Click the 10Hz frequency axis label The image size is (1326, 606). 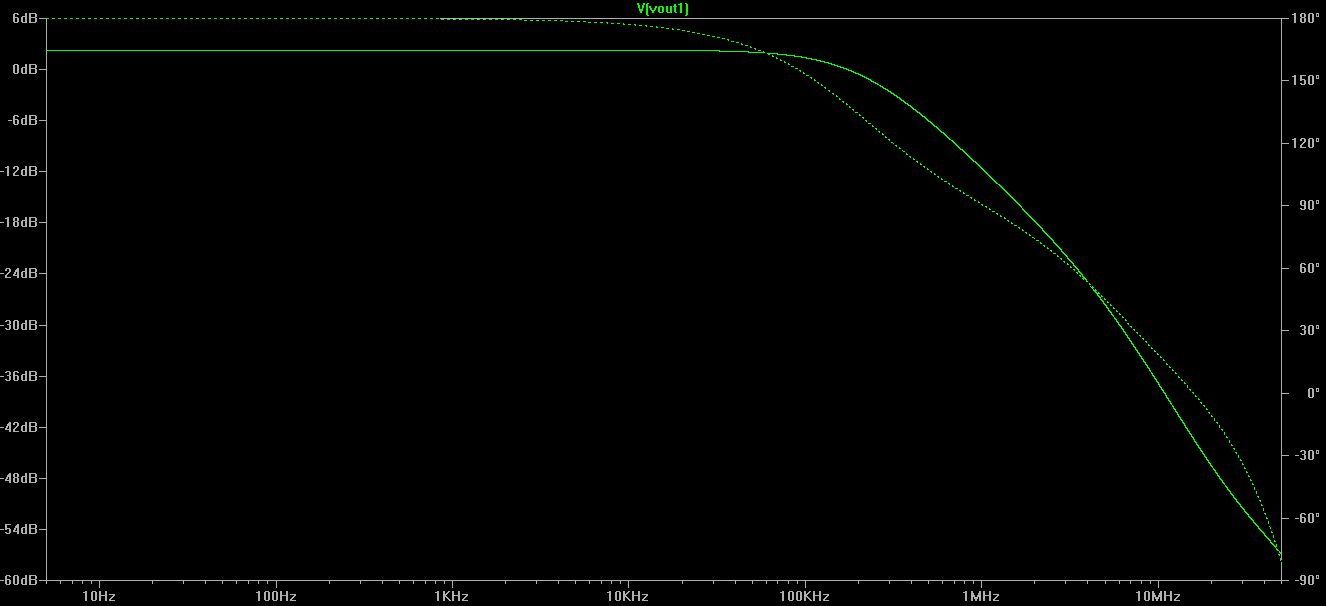[x=99, y=597]
